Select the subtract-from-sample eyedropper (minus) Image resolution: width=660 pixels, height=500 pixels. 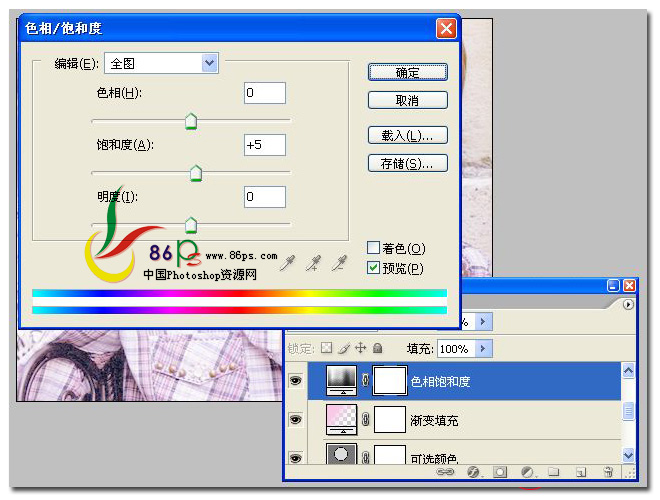[339, 263]
